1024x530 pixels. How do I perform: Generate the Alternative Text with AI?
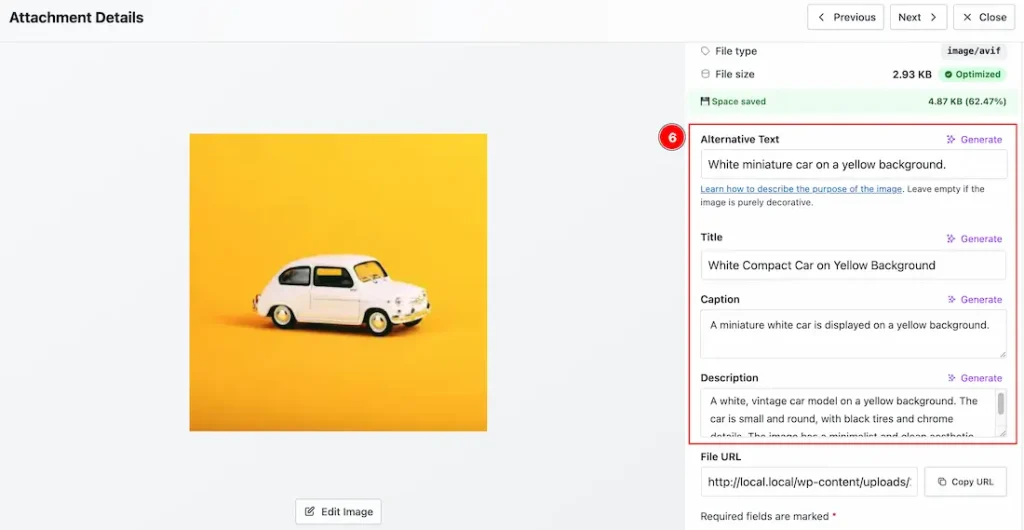pyautogui.click(x=974, y=139)
